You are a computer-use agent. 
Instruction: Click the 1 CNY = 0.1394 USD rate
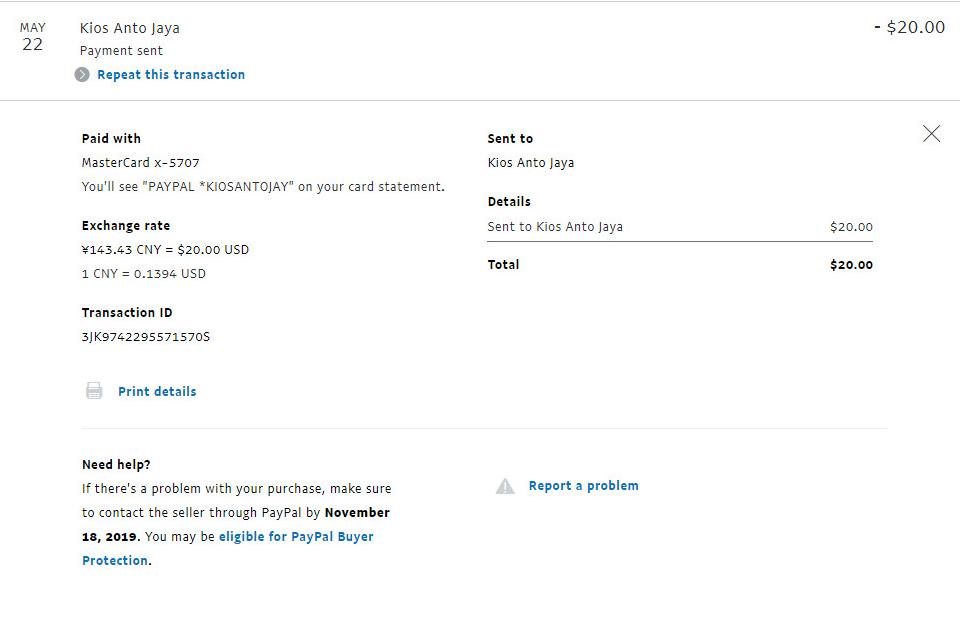click(144, 274)
